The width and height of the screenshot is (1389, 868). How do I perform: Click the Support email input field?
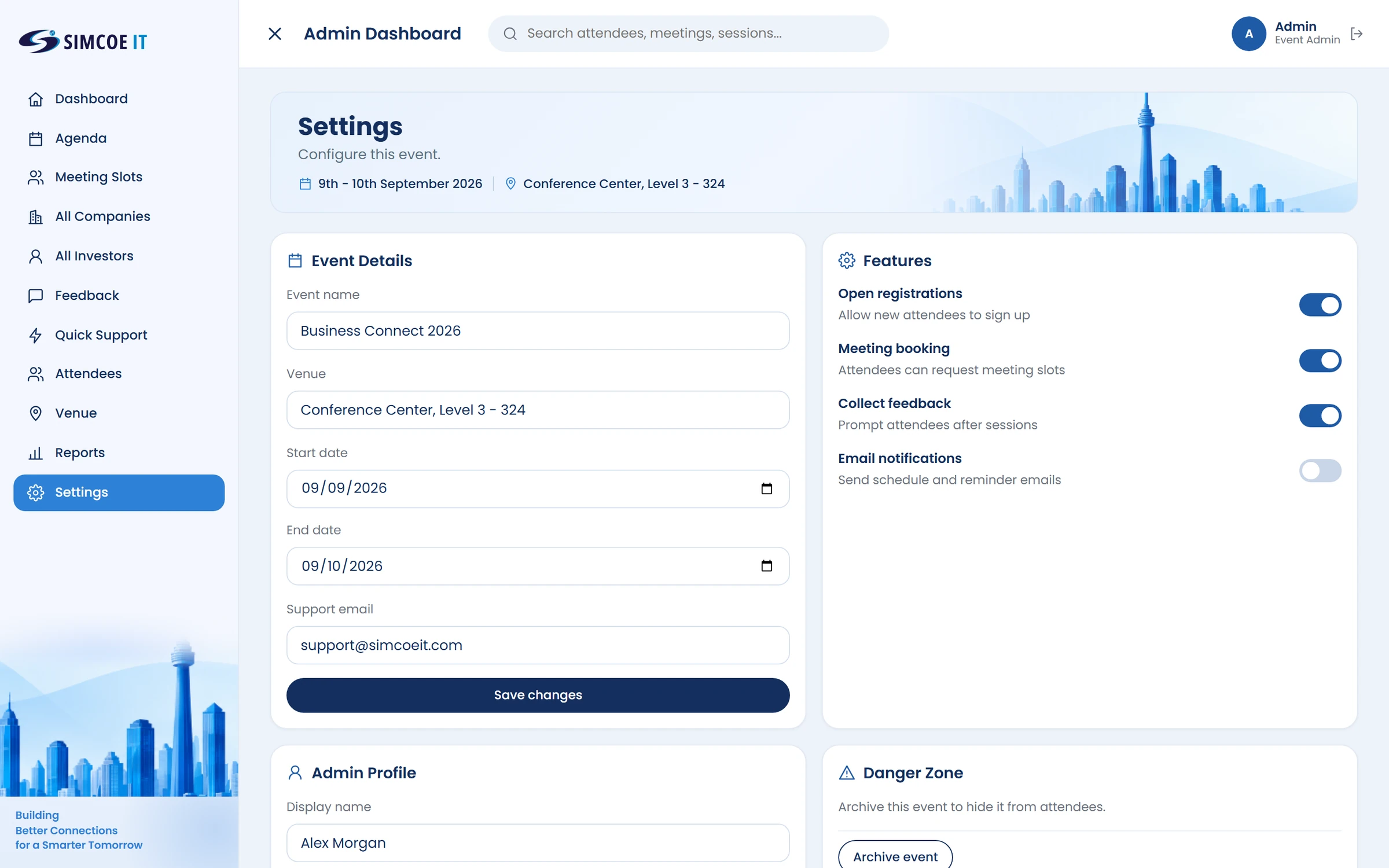pos(538,645)
